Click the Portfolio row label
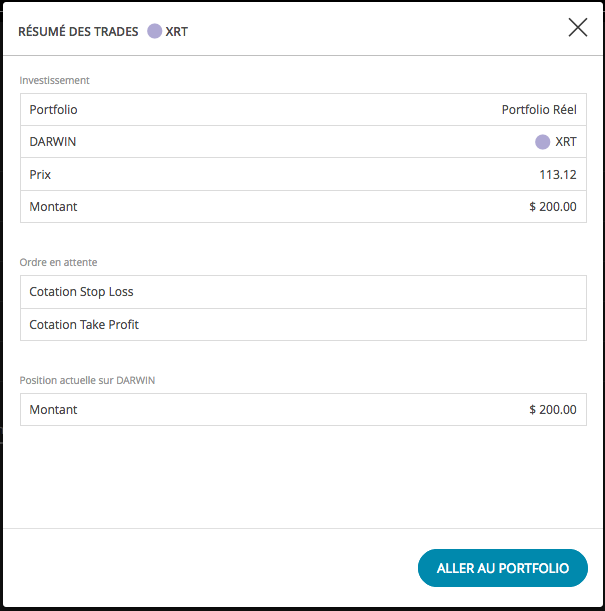Viewport: 605px width, 611px height. pyautogui.click(x=53, y=109)
